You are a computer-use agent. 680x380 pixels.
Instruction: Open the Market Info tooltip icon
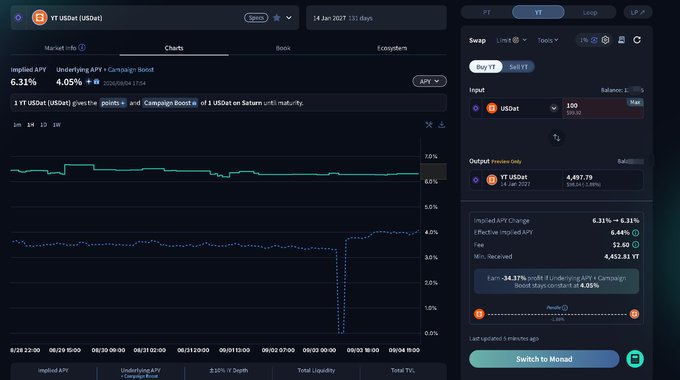(x=82, y=48)
